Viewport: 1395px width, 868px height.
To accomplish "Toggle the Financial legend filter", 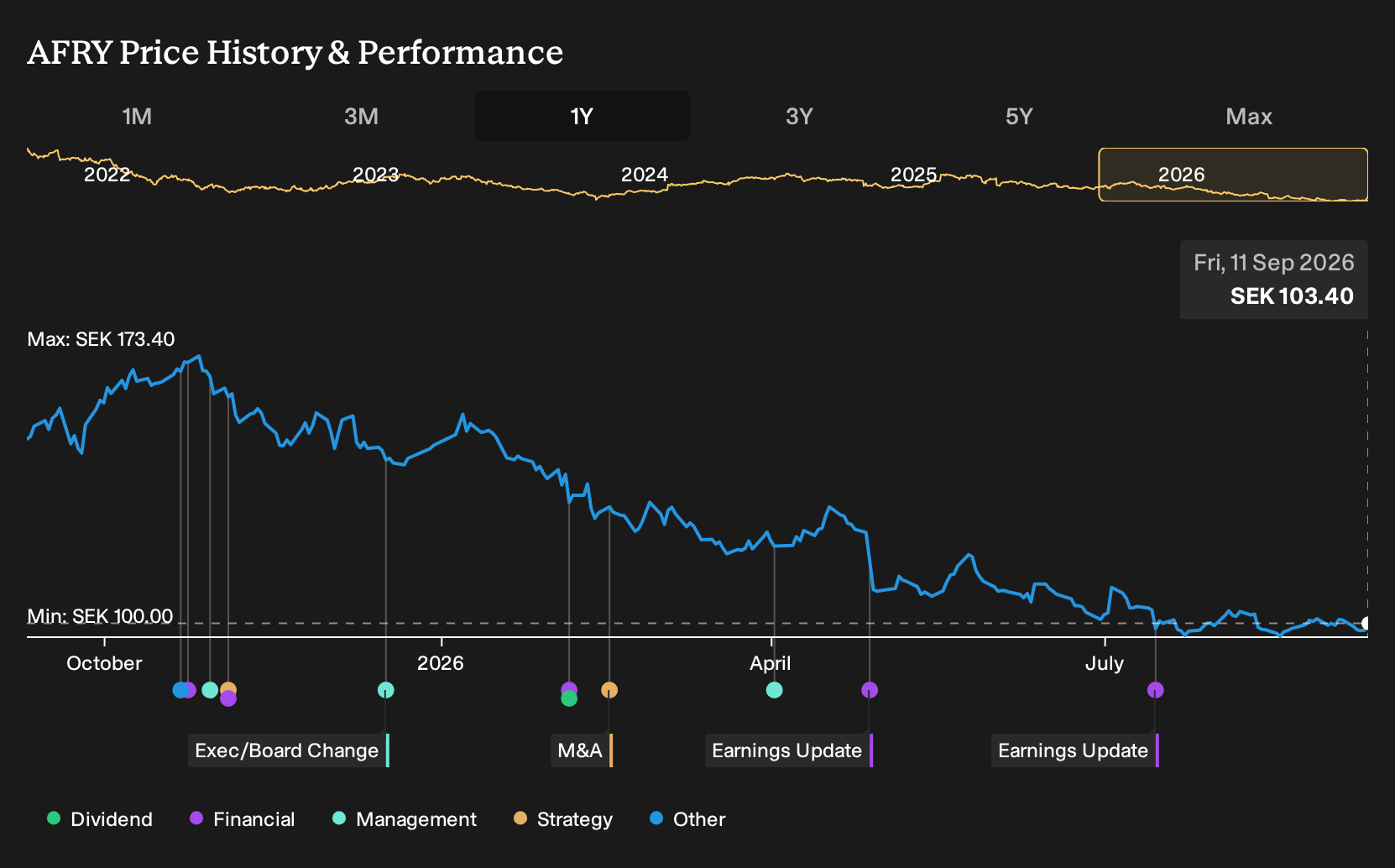I will (243, 819).
